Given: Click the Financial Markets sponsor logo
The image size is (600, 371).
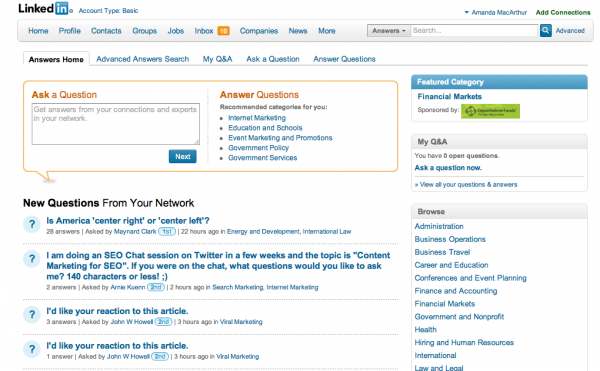Looking at the screenshot, I should [x=490, y=111].
